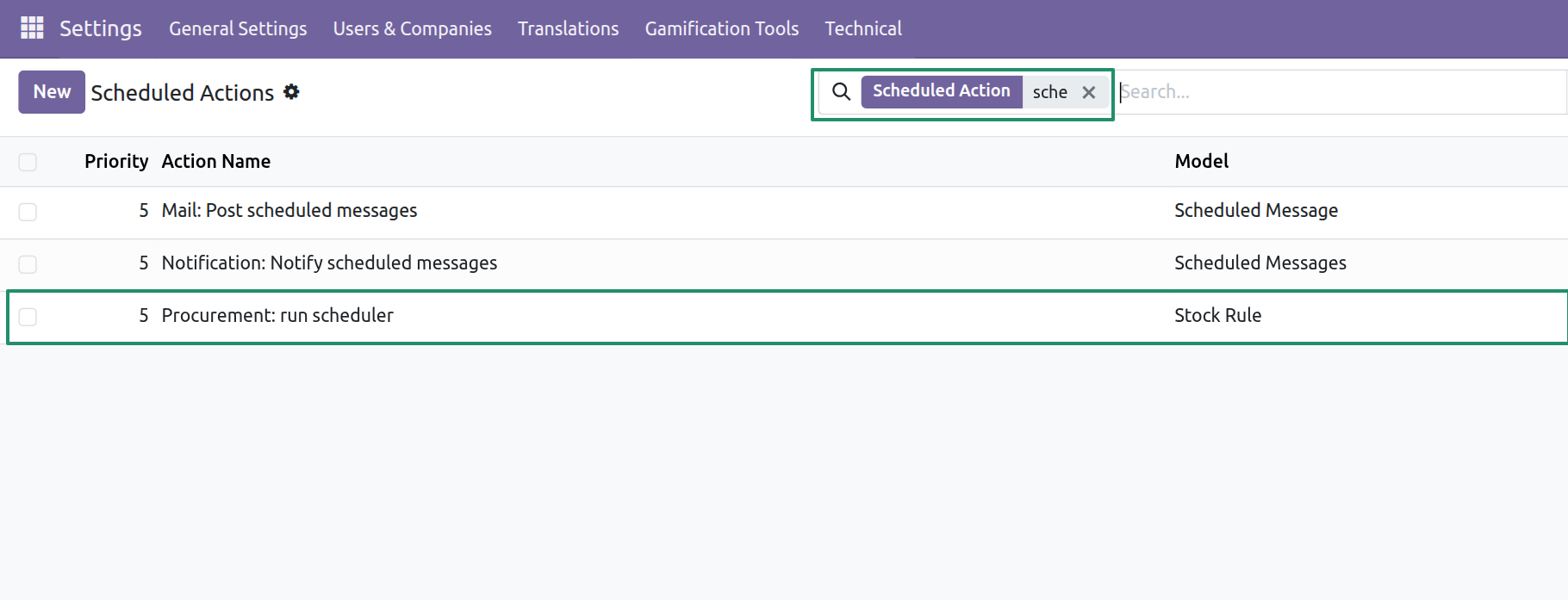Focus the Search input field

[1341, 92]
